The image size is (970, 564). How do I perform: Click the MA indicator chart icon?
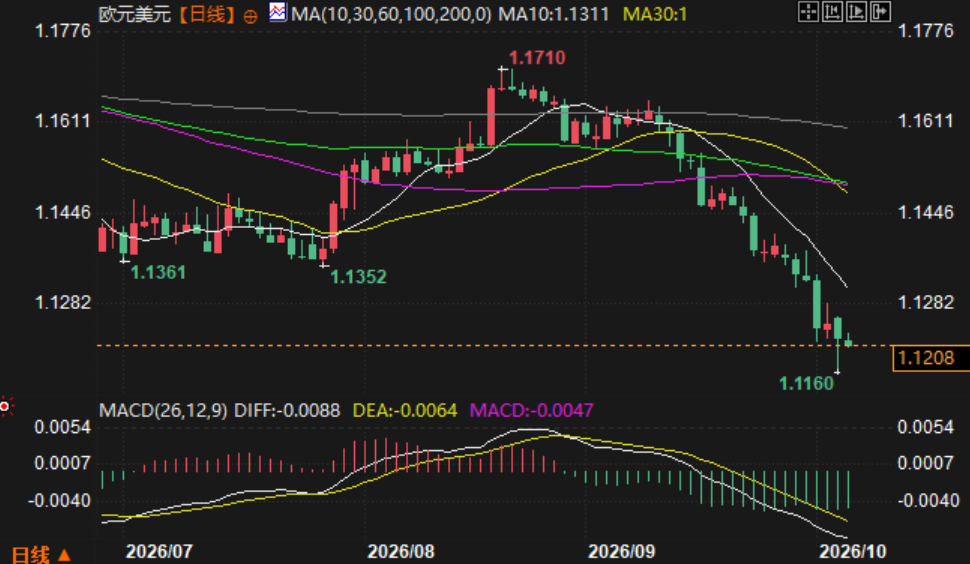[278, 11]
